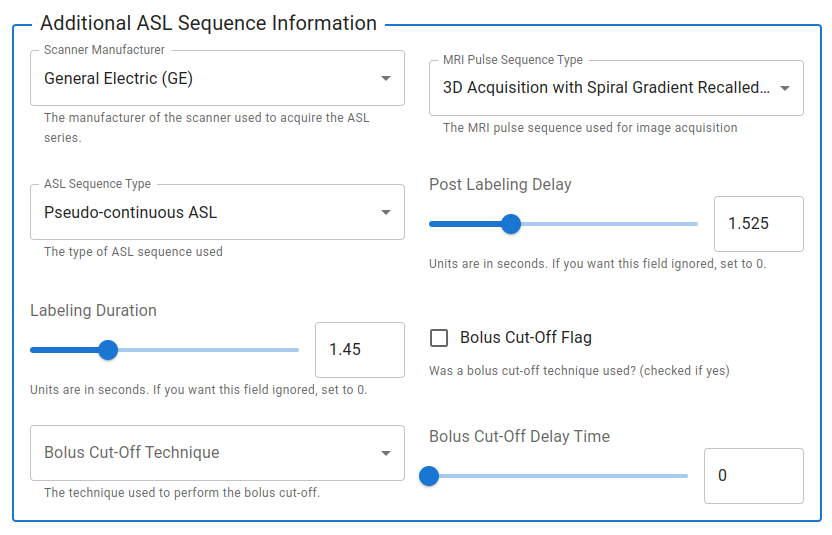Click MRI Pulse Sequence Type dropdown arrow
Image resolution: width=832 pixels, height=535 pixels.
785,88
